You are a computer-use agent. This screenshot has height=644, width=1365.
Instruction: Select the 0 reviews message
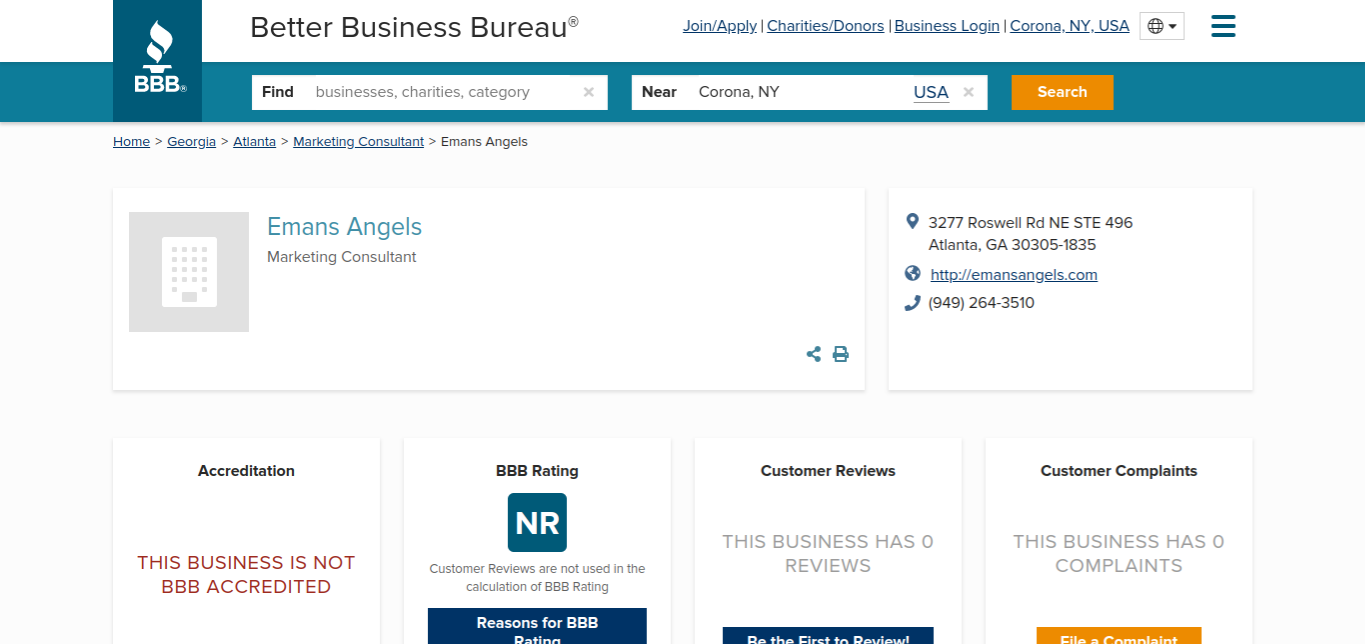click(x=828, y=554)
